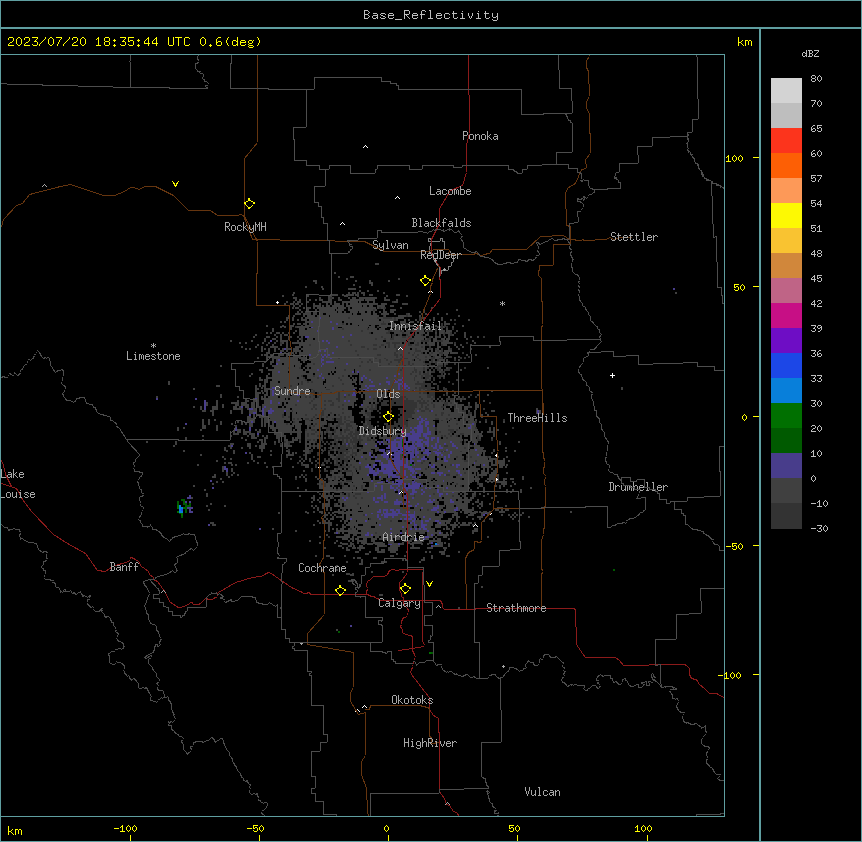Click the Blackfalds city label
The image size is (862, 842).
pos(441,223)
